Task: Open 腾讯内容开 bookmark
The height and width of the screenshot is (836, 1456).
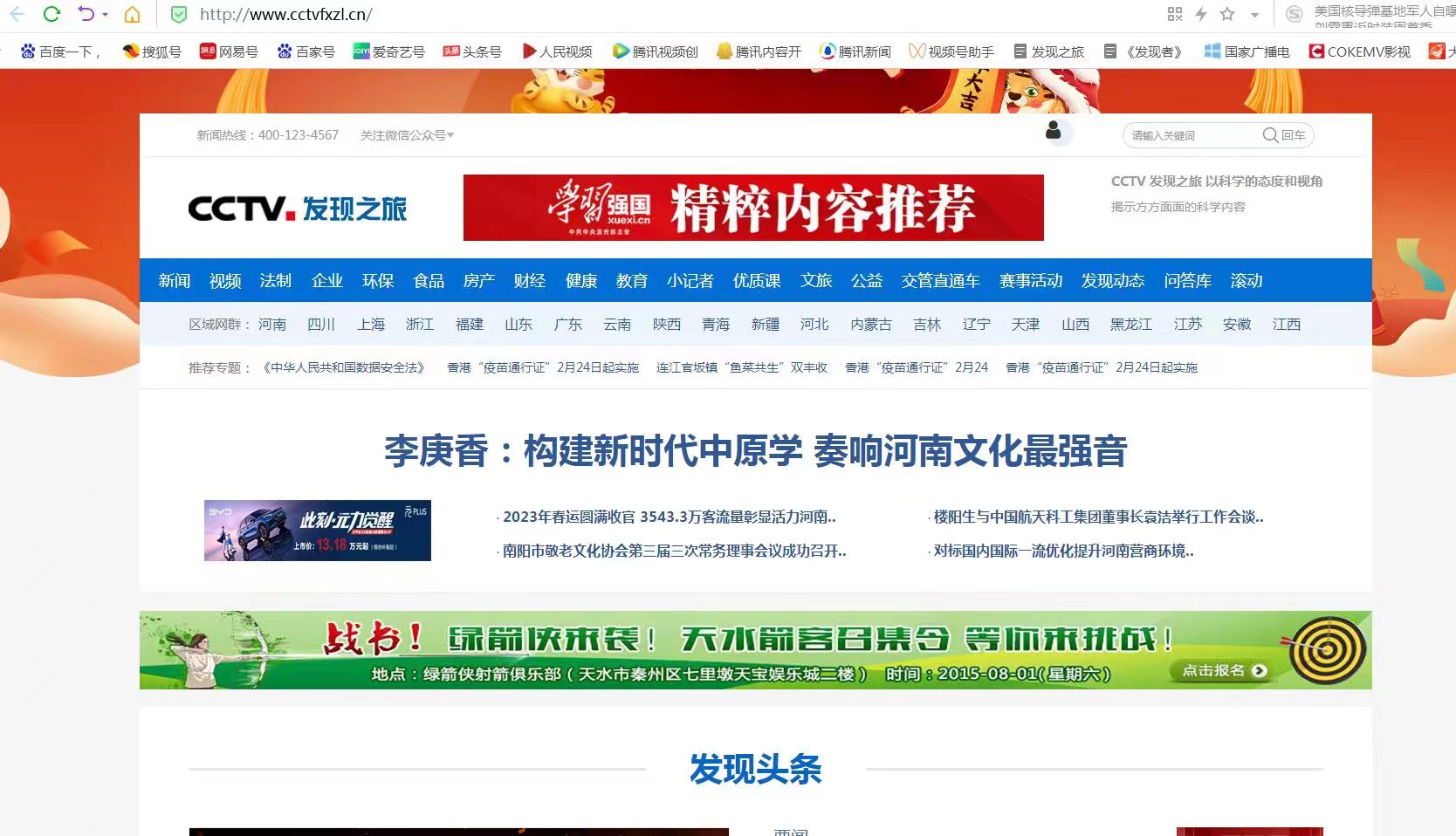Action: click(x=759, y=51)
